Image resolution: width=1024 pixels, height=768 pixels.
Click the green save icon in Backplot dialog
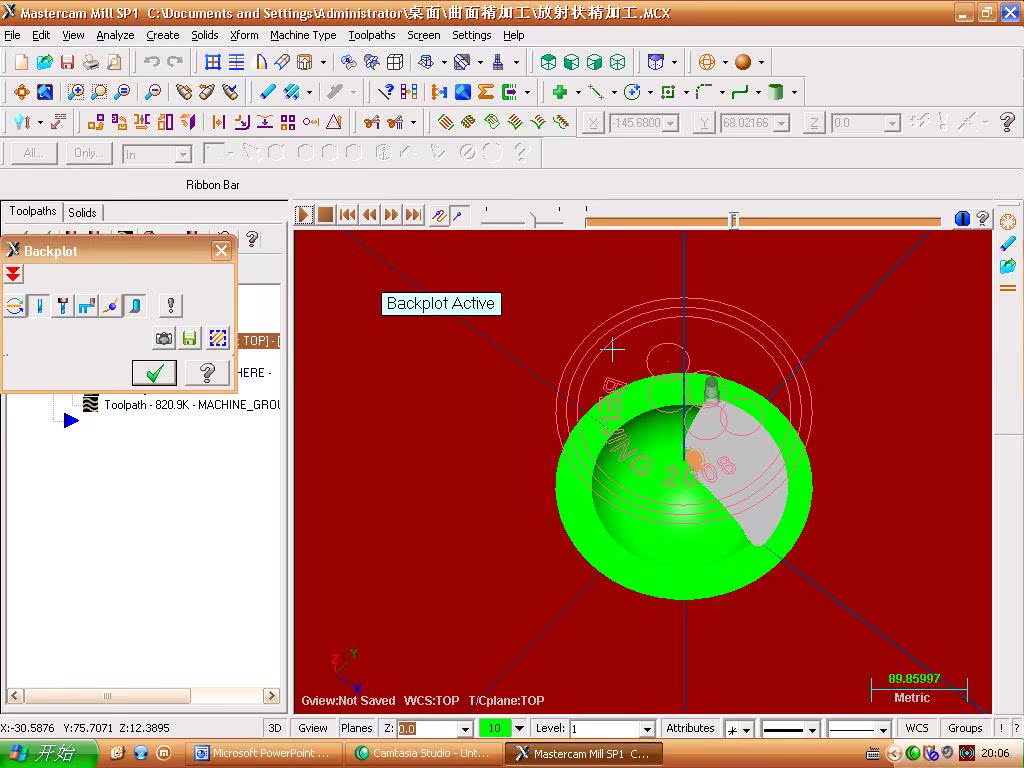[189, 338]
